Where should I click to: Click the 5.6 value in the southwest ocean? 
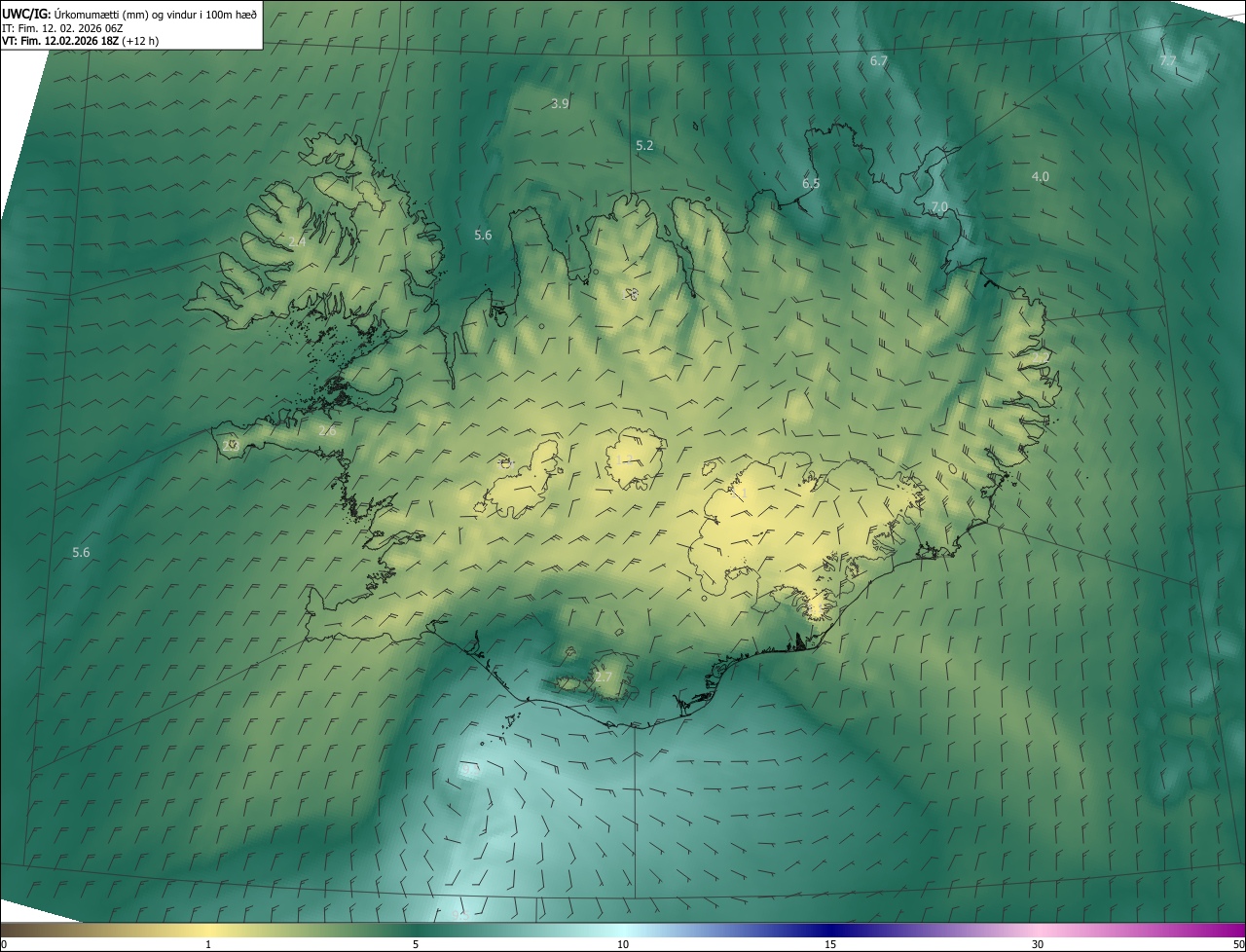(81, 552)
